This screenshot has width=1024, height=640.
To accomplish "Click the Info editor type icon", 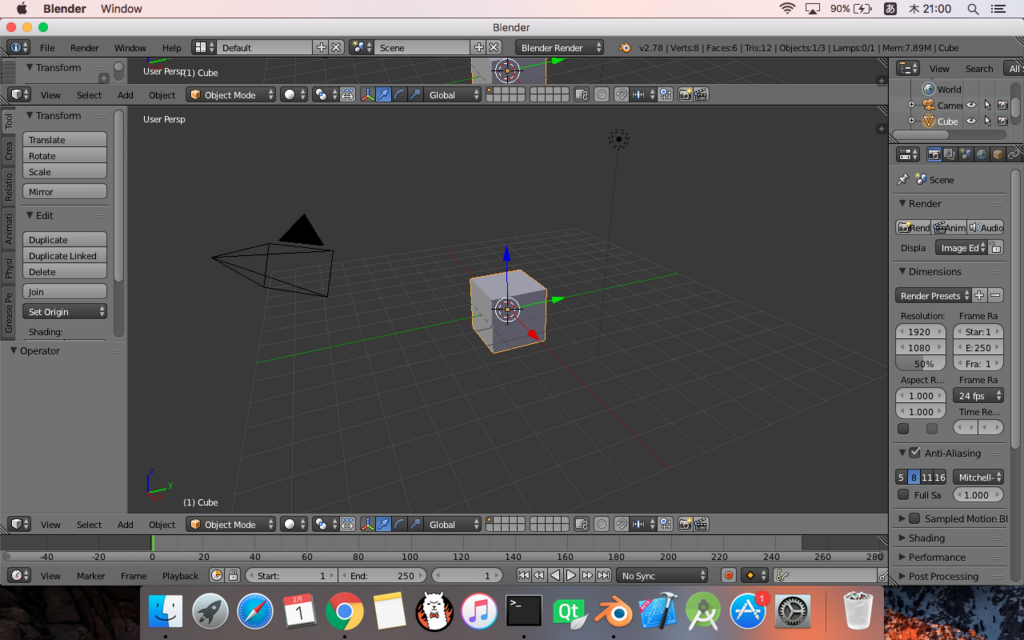I will click(x=18, y=47).
